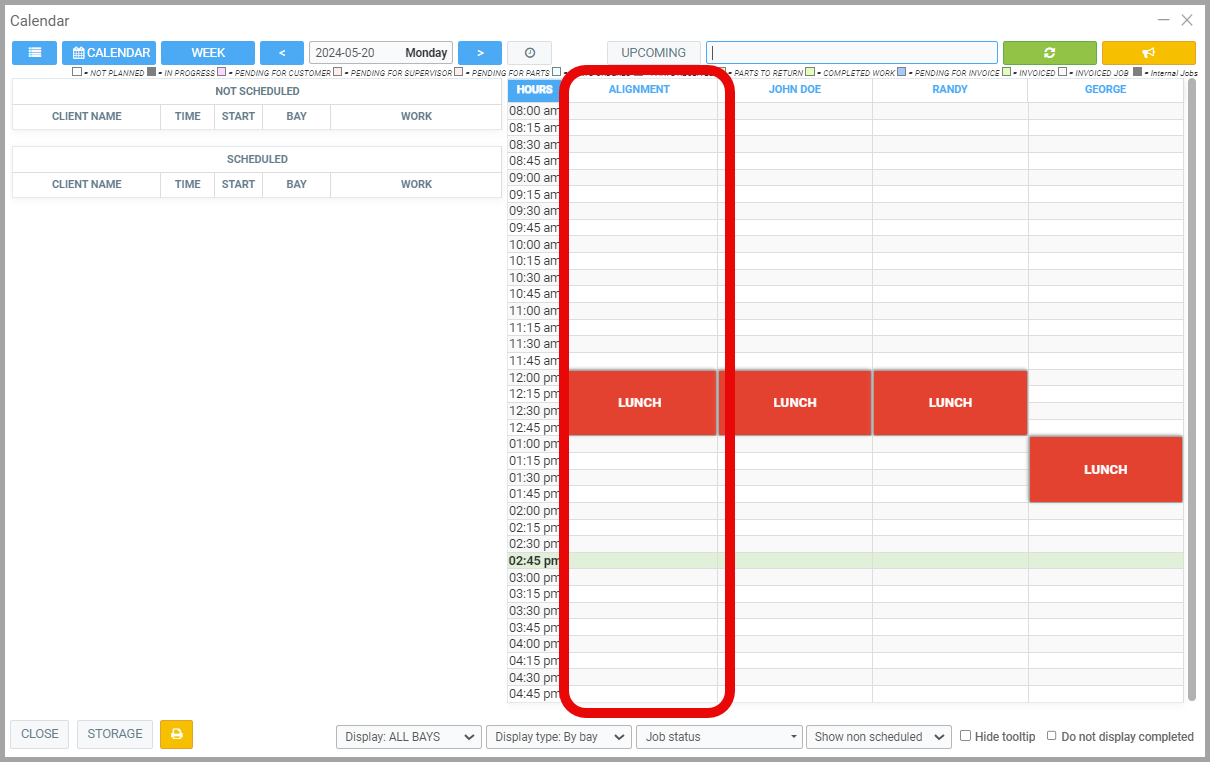Image resolution: width=1210 pixels, height=762 pixels.
Task: Click the Storage button
Action: pyautogui.click(x=115, y=734)
